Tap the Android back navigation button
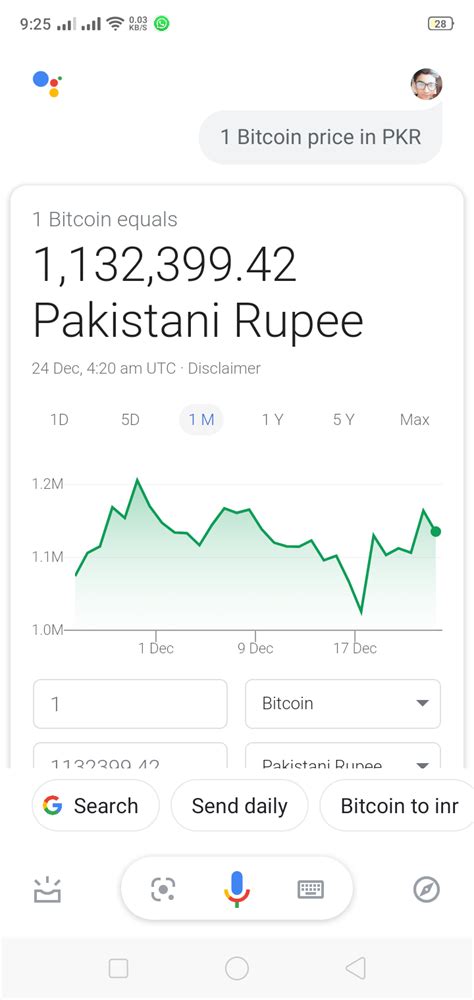474x1000 pixels. [x=355, y=968]
